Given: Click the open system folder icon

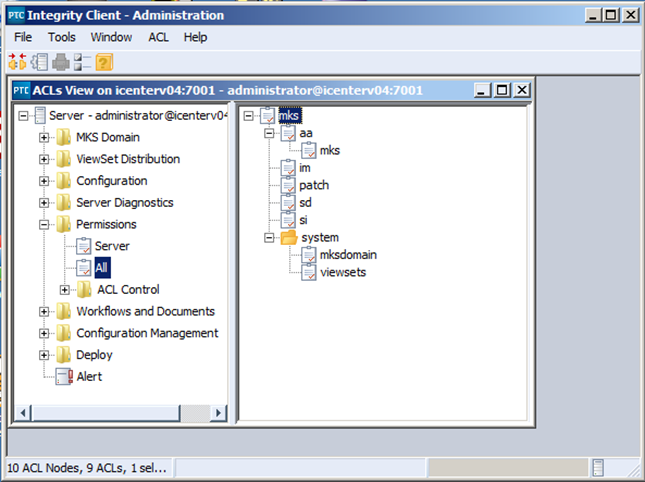Looking at the screenshot, I should 289,237.
